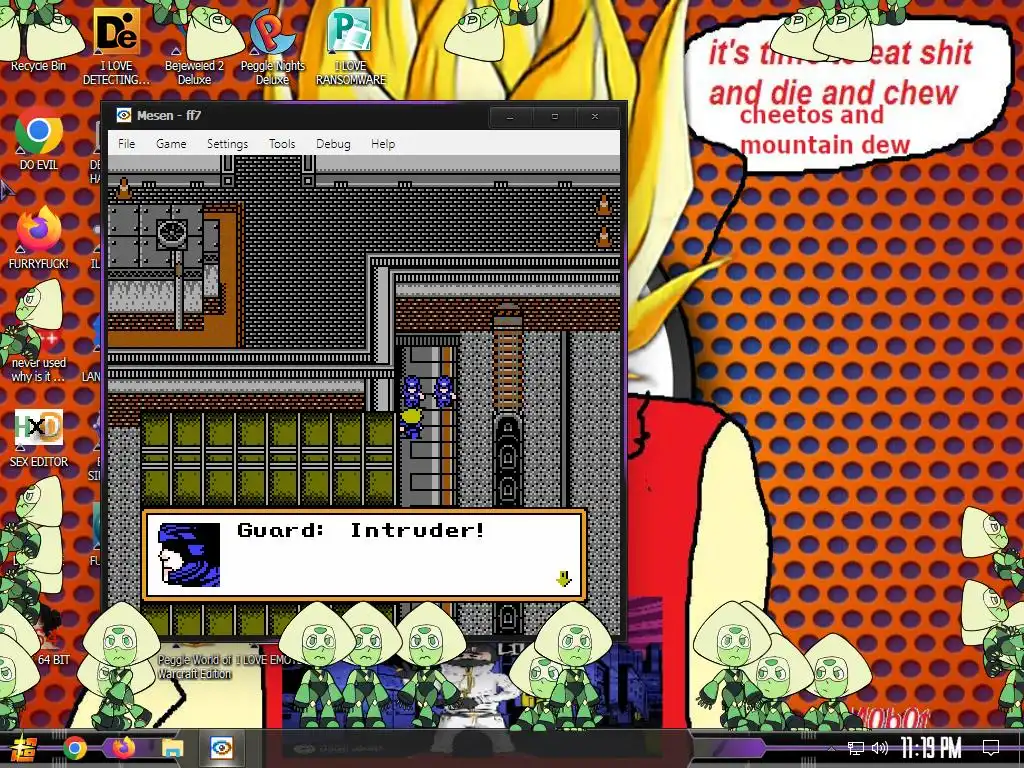
Task: Open the volume control in system tray
Action: (880, 748)
